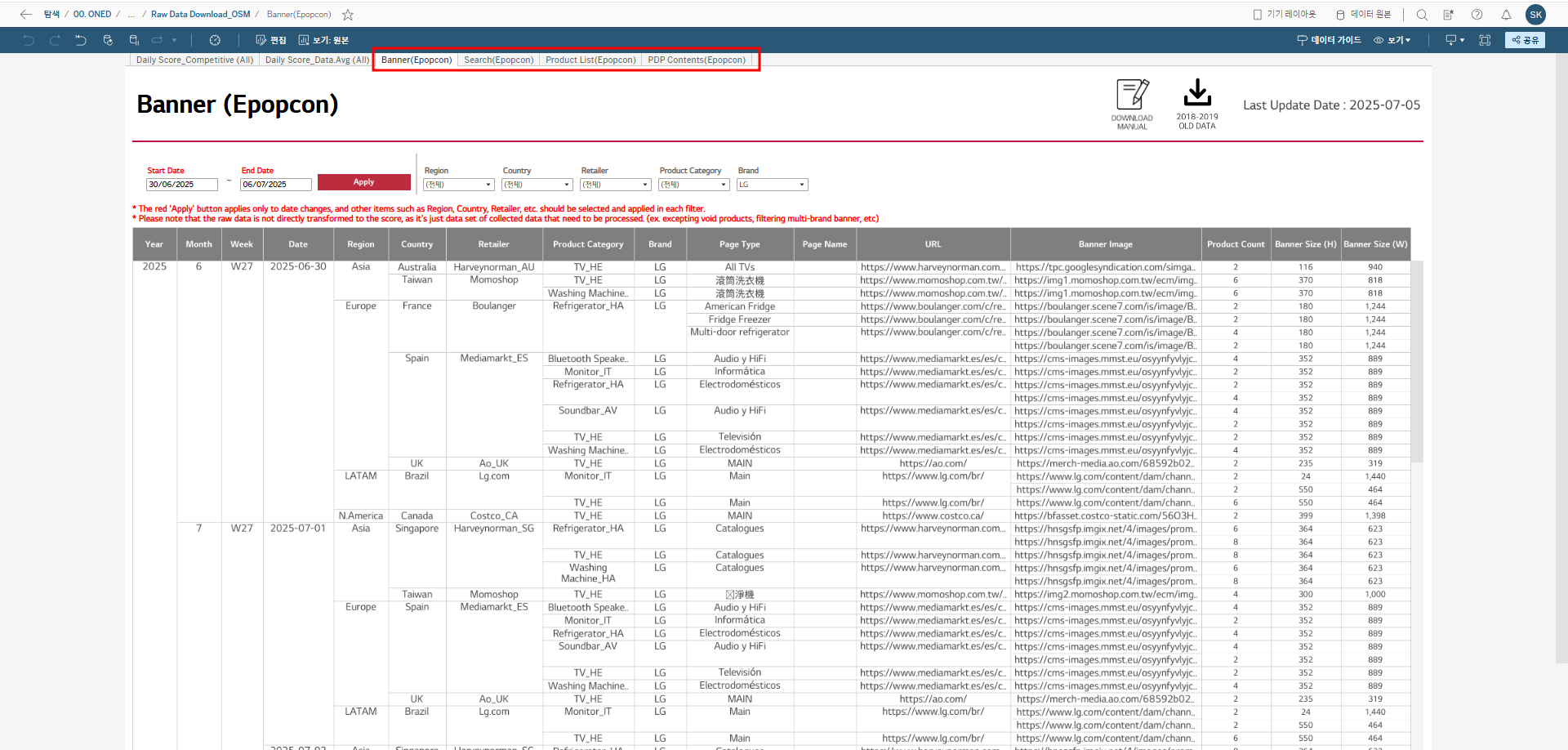Open the notifications bell
Screen dimensions: 1568x750
tap(1506, 15)
